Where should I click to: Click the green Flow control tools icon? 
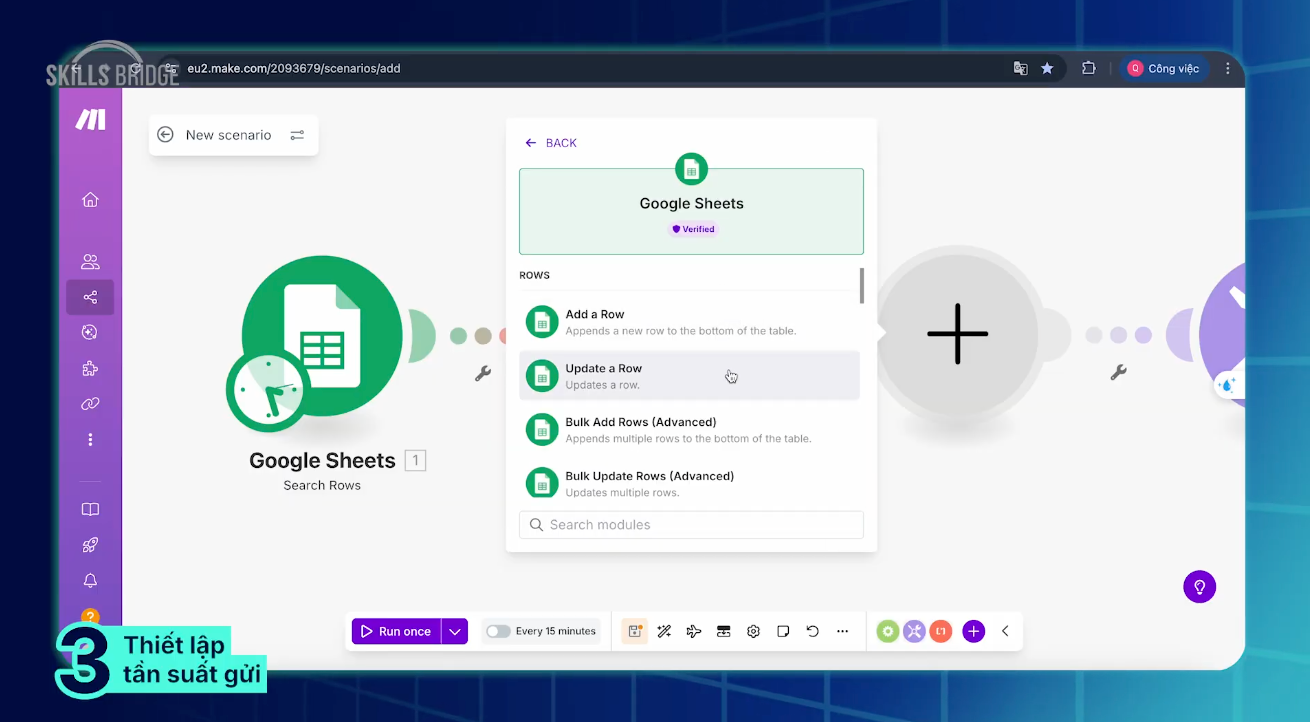pos(888,631)
